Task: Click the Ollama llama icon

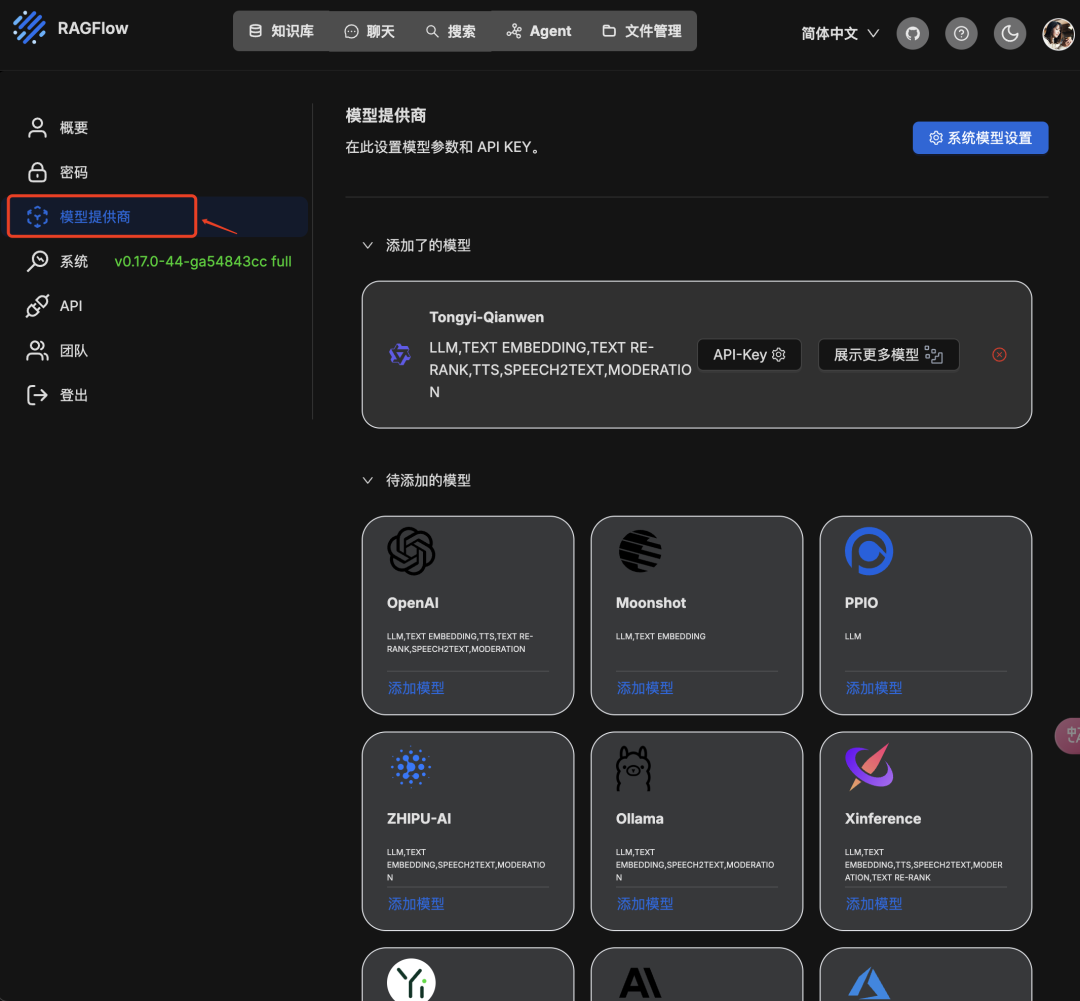Action: (x=633, y=768)
